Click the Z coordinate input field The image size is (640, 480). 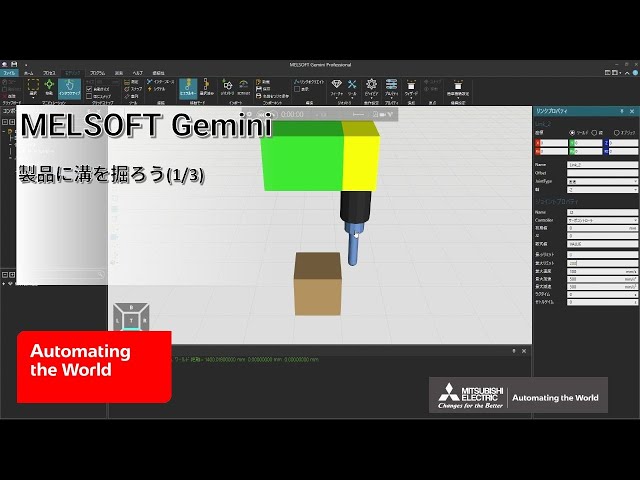pos(623,143)
